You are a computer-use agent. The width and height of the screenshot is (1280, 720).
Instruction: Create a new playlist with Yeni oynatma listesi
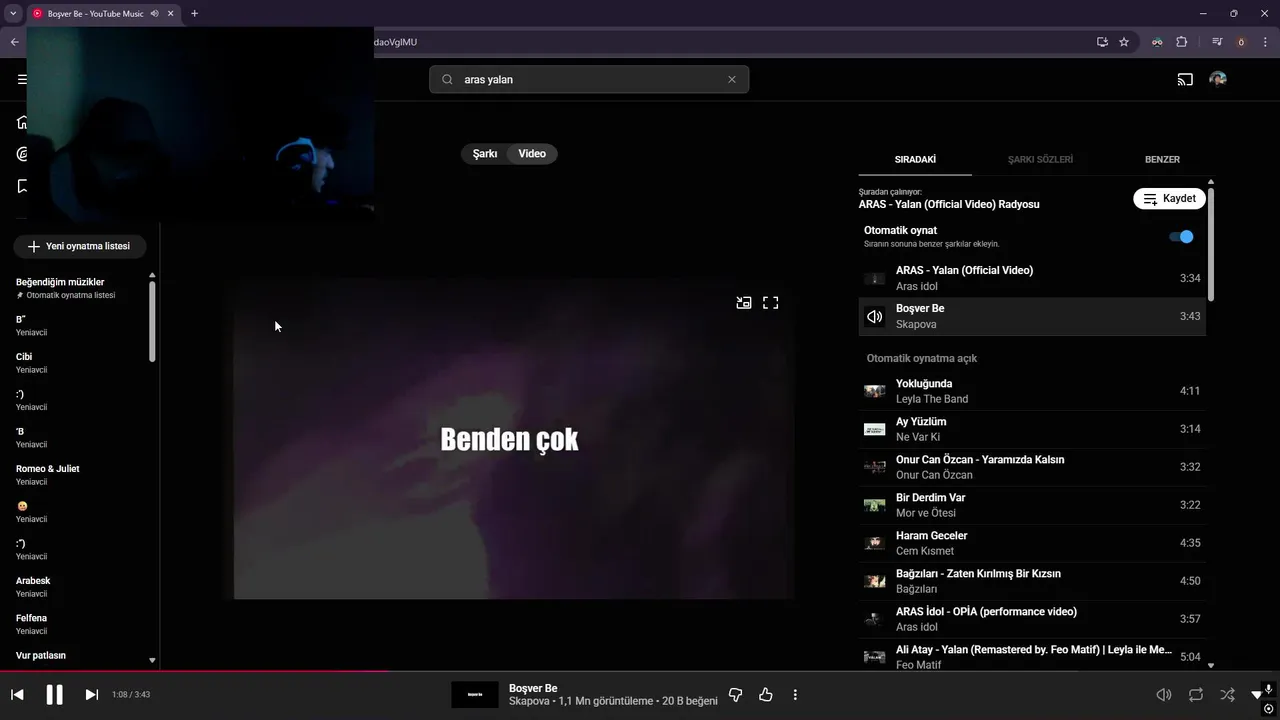pos(79,246)
